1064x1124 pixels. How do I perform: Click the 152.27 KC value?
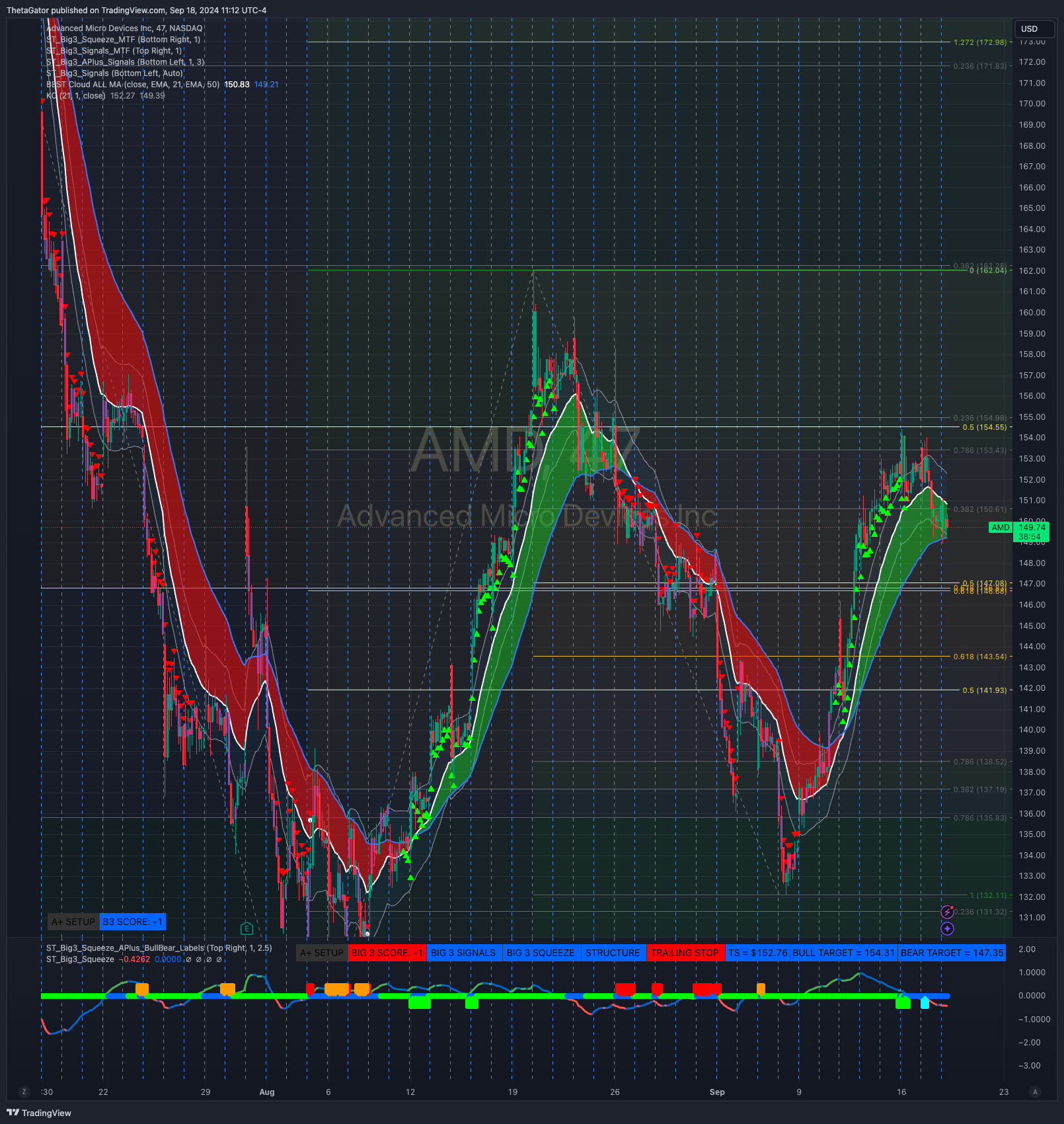122,96
